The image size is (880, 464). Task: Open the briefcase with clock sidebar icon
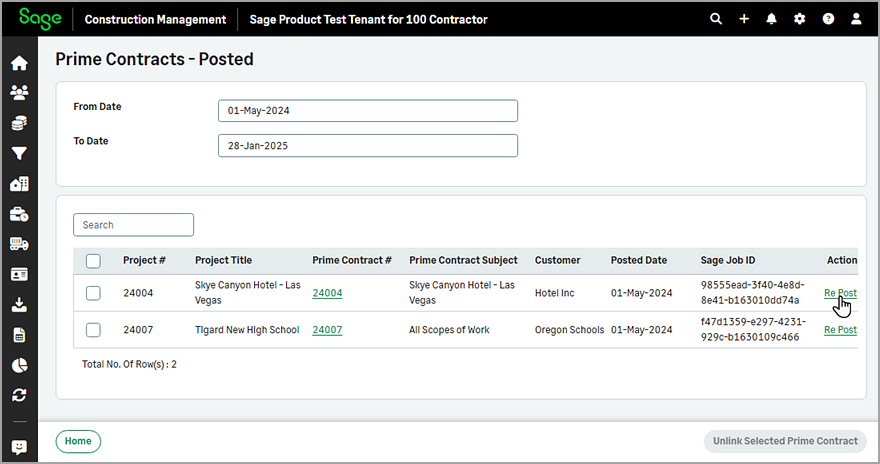coord(19,214)
